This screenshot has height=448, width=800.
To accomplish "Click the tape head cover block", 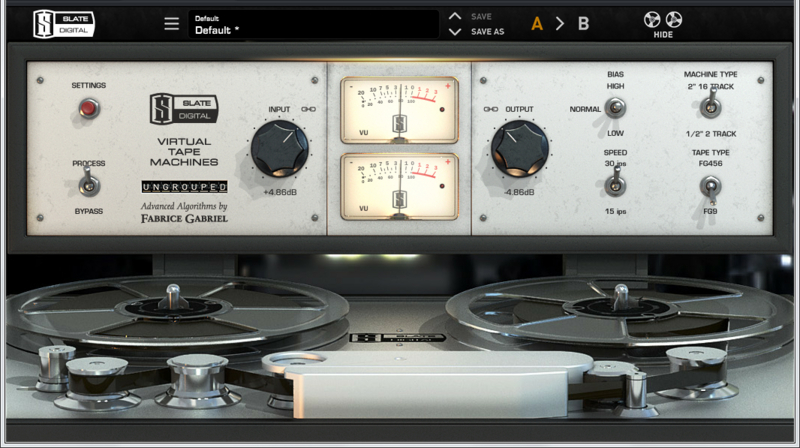I will 429,383.
